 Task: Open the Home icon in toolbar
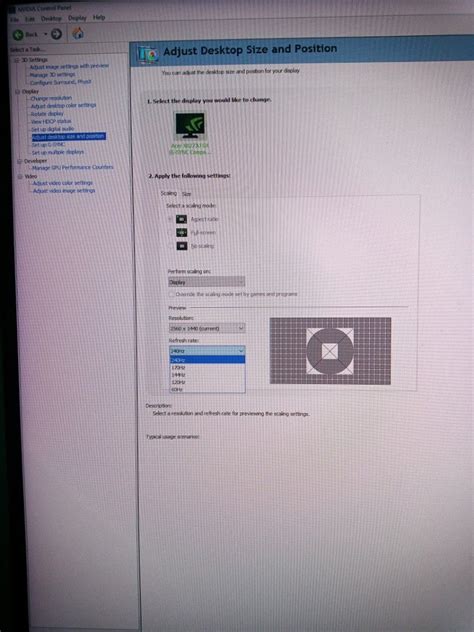click(78, 33)
